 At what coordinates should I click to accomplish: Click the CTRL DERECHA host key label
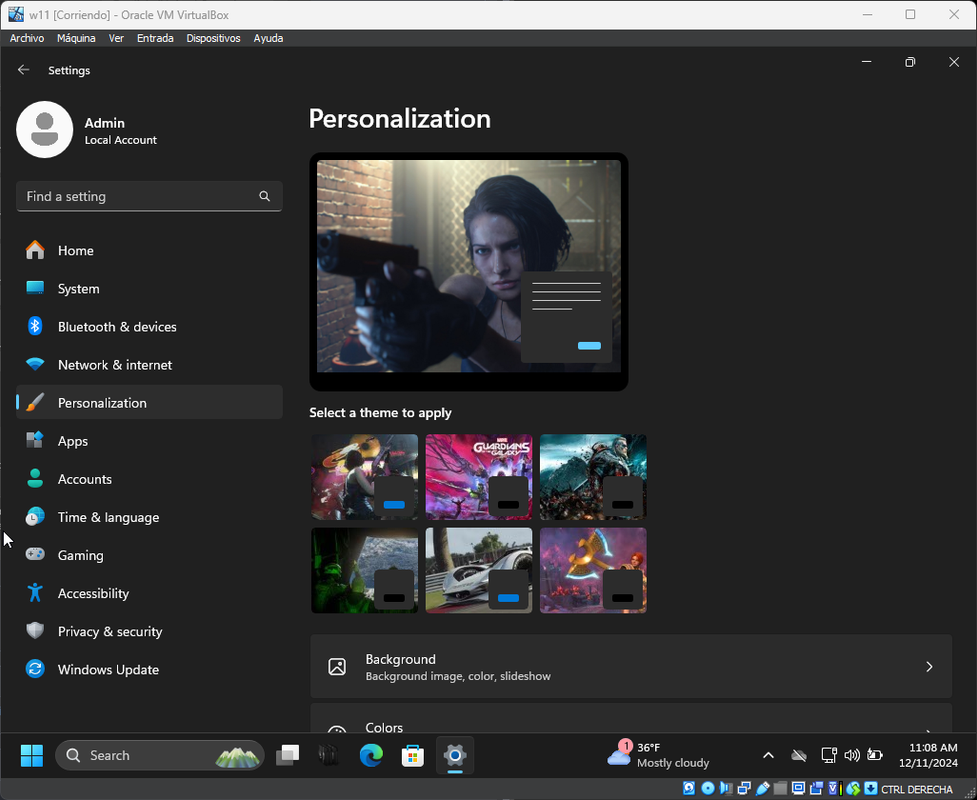pyautogui.click(x=917, y=789)
